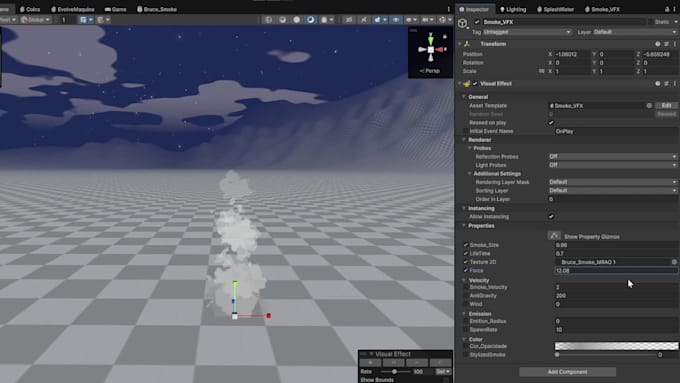
Task: Open the EvolveMaquina tab
Action: tap(72, 9)
